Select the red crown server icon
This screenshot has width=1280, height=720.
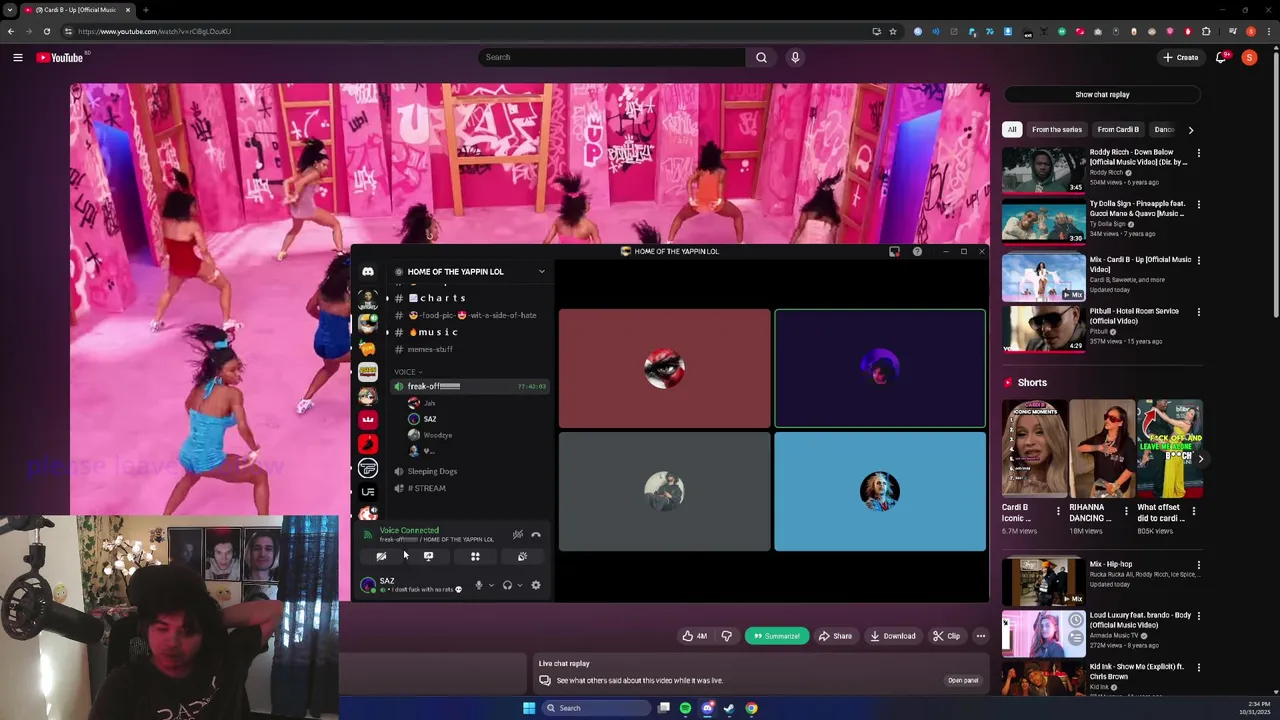tap(368, 420)
